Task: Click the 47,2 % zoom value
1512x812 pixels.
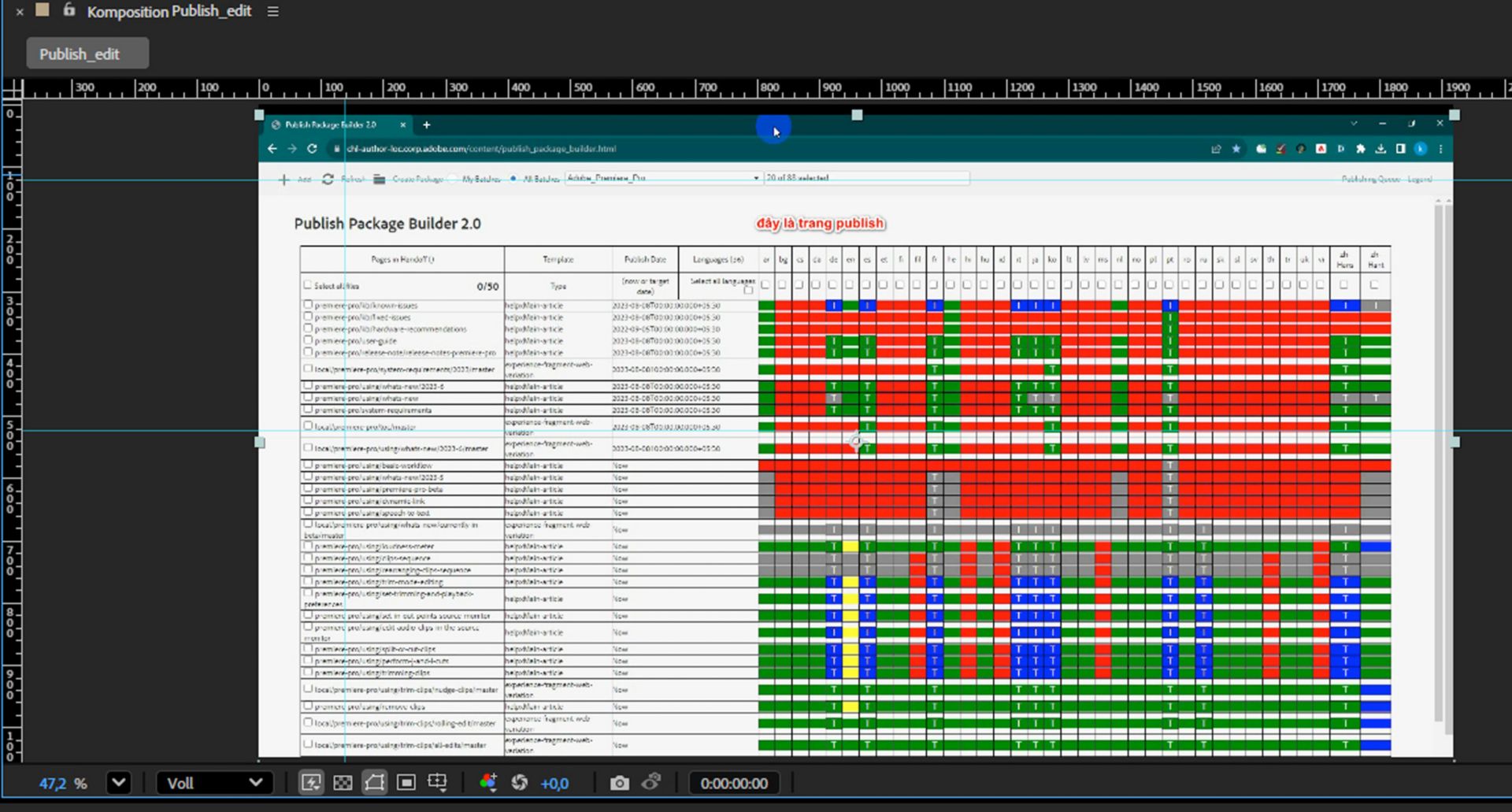Action: coord(64,784)
